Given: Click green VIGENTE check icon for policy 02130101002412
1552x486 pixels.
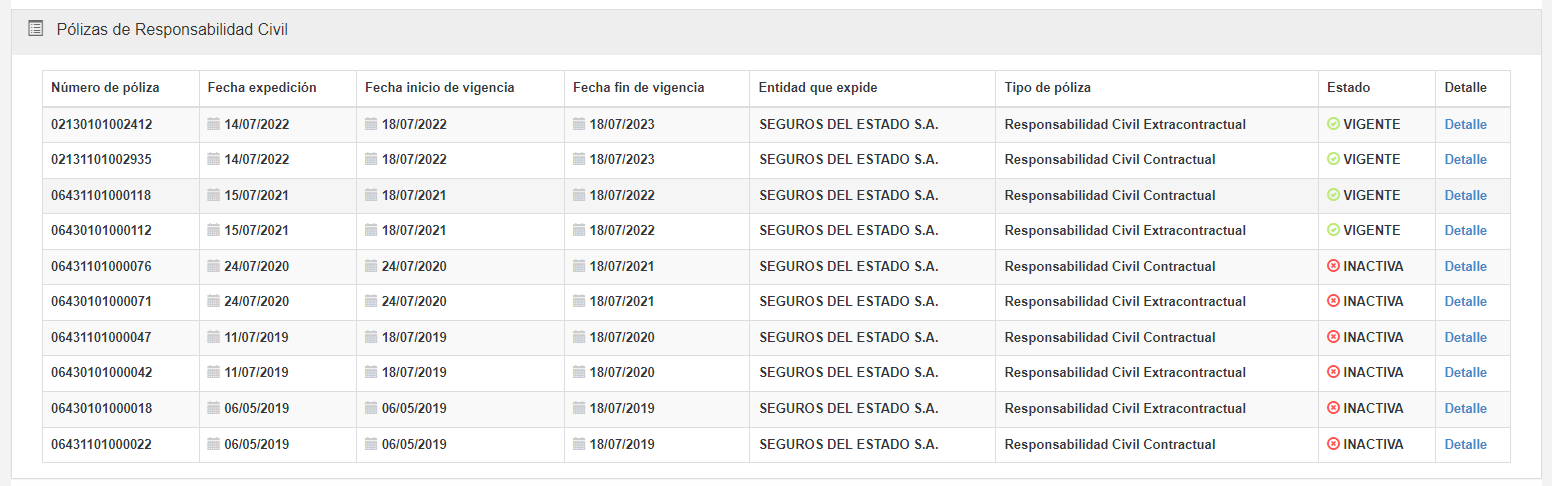Looking at the screenshot, I should 1333,124.
